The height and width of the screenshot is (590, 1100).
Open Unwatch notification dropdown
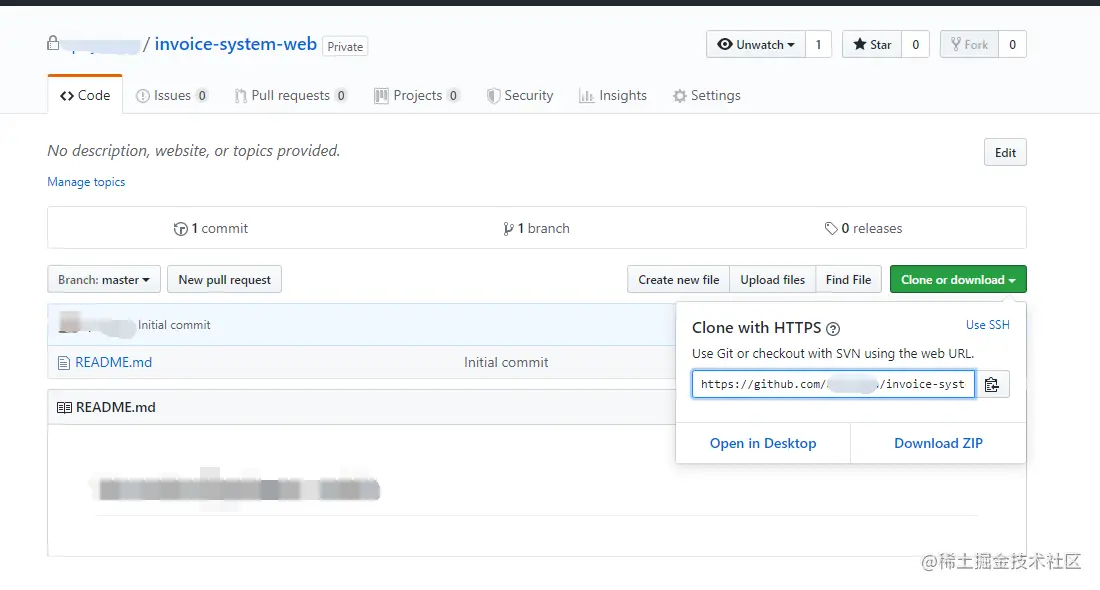pyautogui.click(x=756, y=44)
